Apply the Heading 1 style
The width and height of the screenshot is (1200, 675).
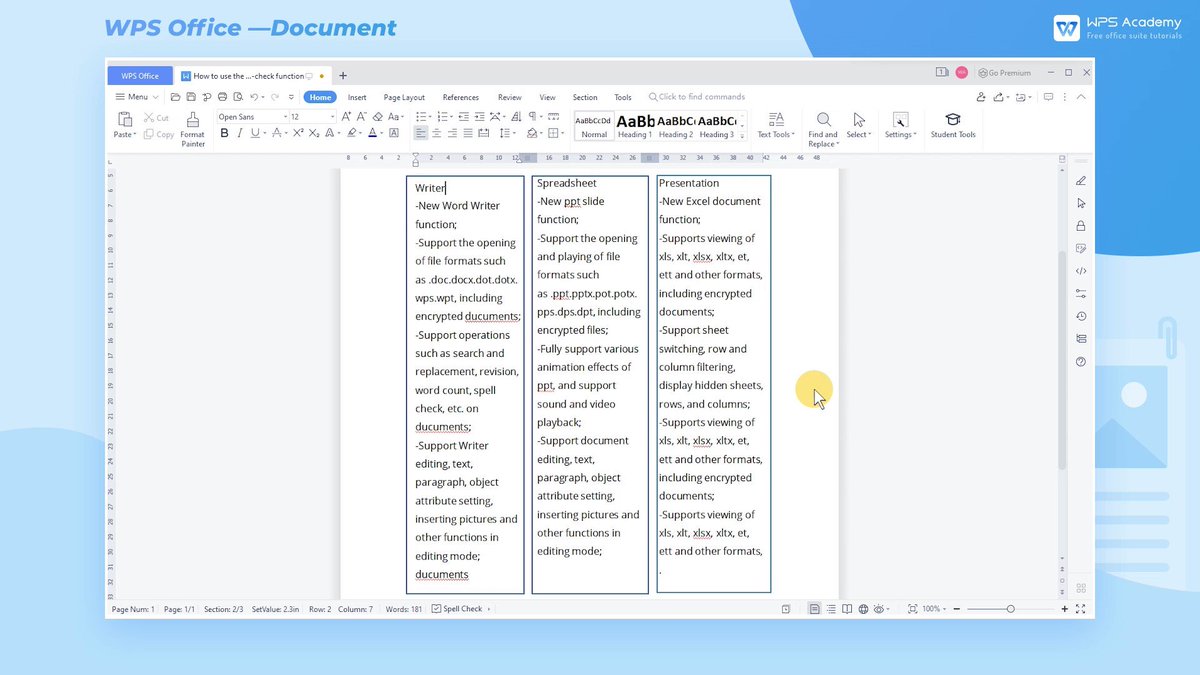click(634, 126)
